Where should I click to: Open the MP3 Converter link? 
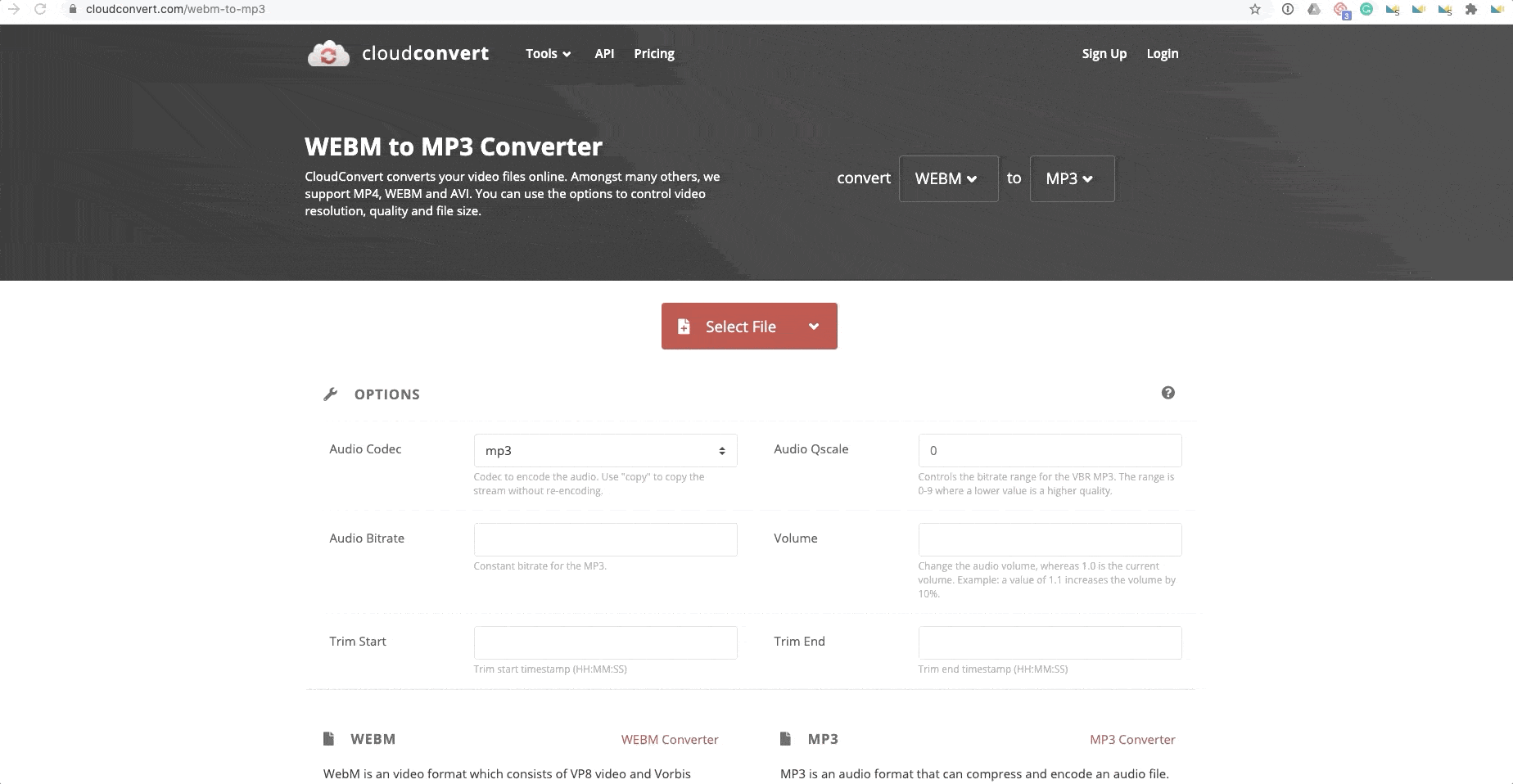click(1132, 740)
